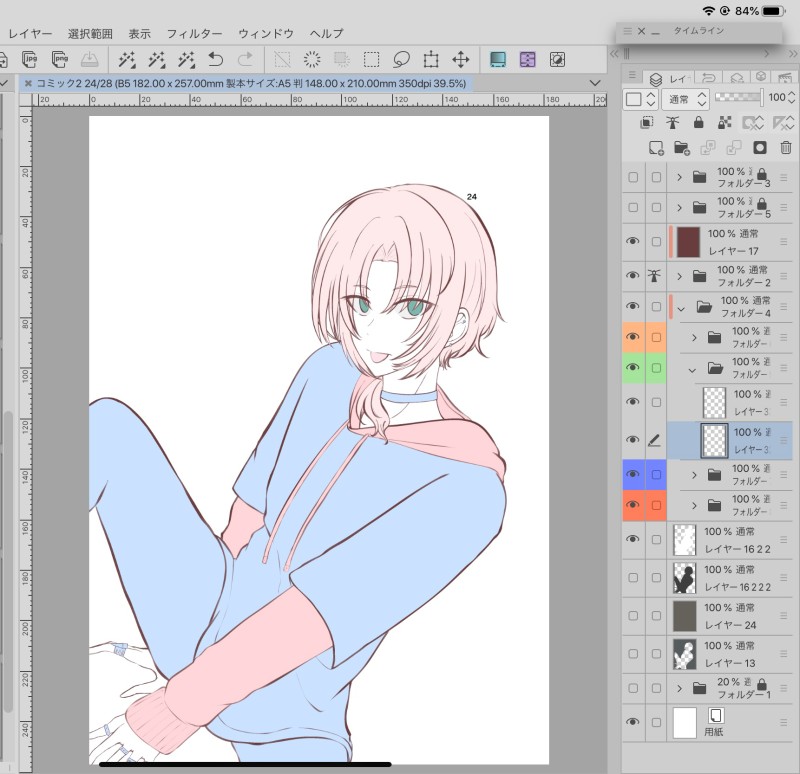Screen dimensions: 800x774
Task: Click the create layer mask icon
Action: tap(760, 148)
